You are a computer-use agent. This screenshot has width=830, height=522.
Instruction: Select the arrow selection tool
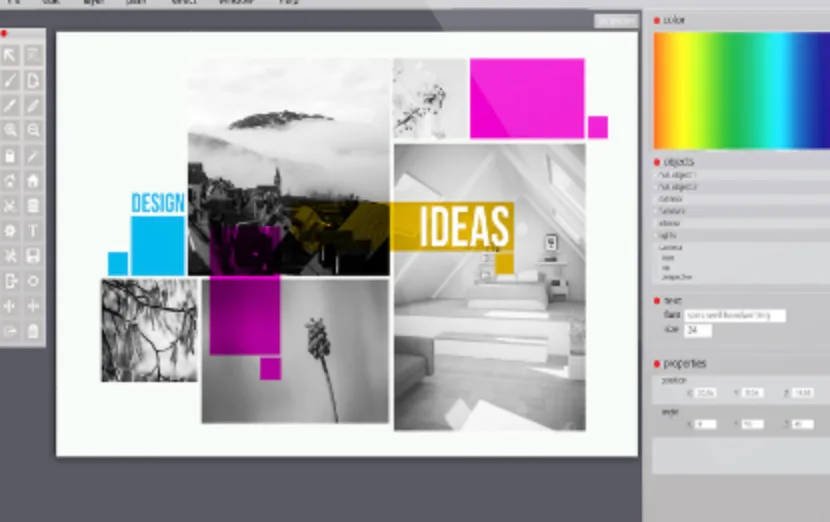click(x=10, y=55)
